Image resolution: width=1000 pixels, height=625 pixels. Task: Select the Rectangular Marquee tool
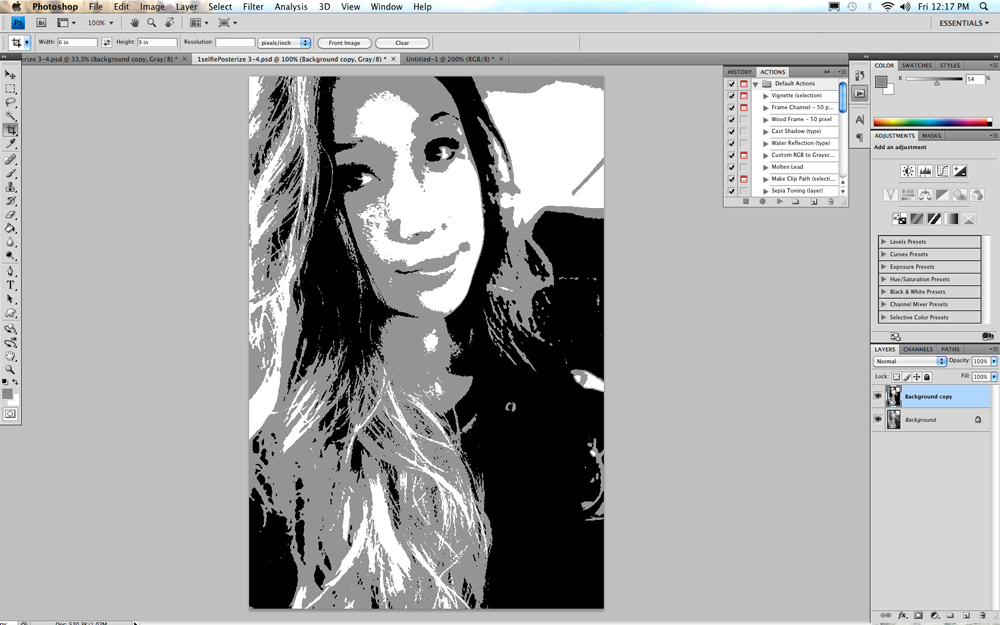point(10,89)
